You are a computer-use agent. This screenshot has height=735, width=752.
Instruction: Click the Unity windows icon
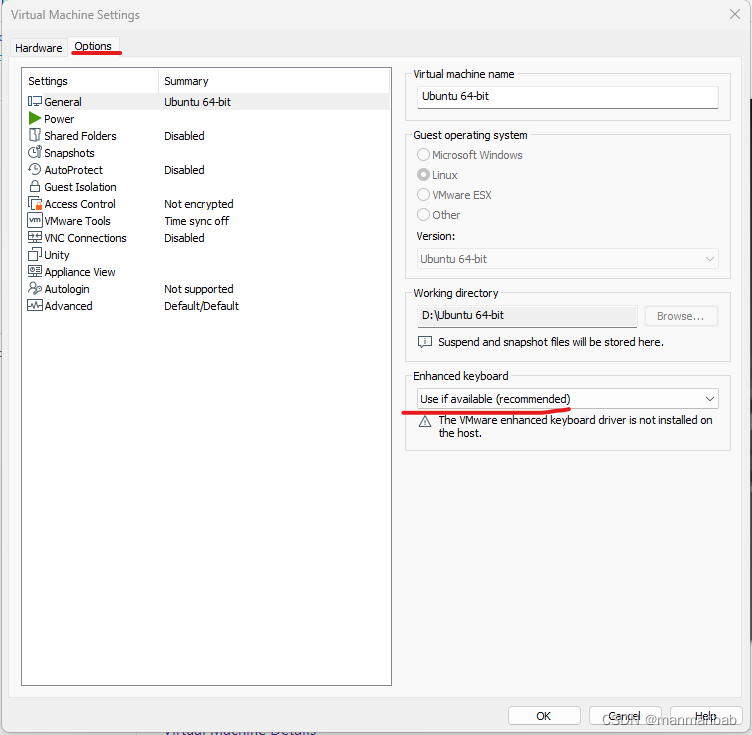[35, 254]
